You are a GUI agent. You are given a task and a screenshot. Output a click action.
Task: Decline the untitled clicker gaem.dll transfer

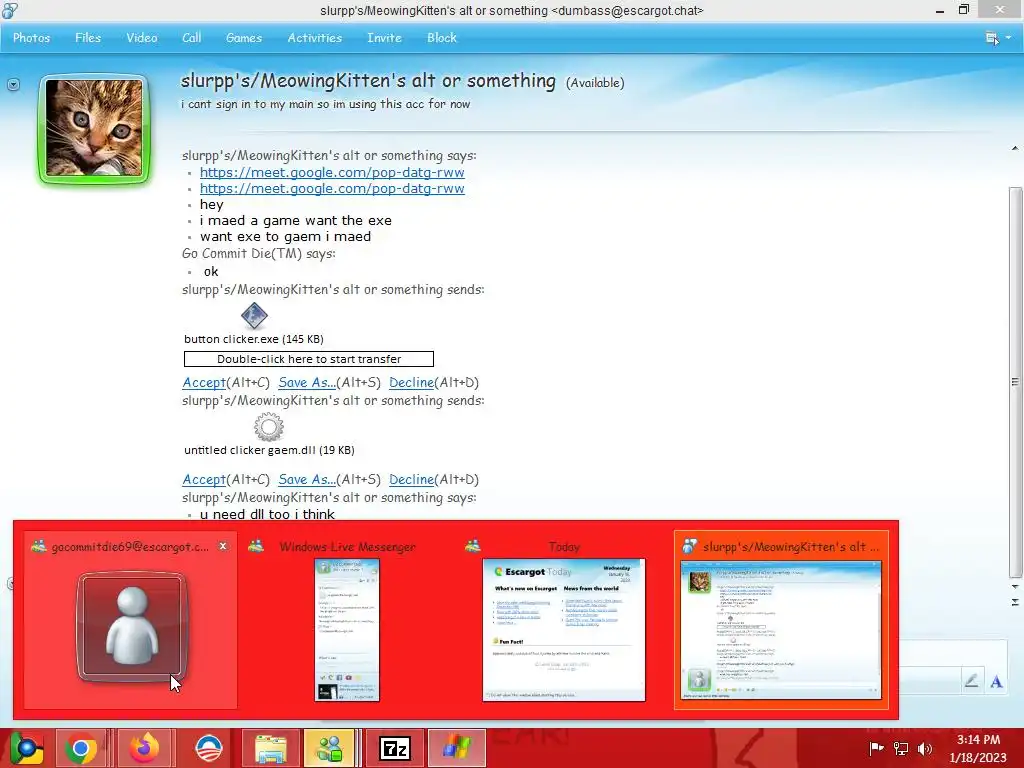click(411, 479)
